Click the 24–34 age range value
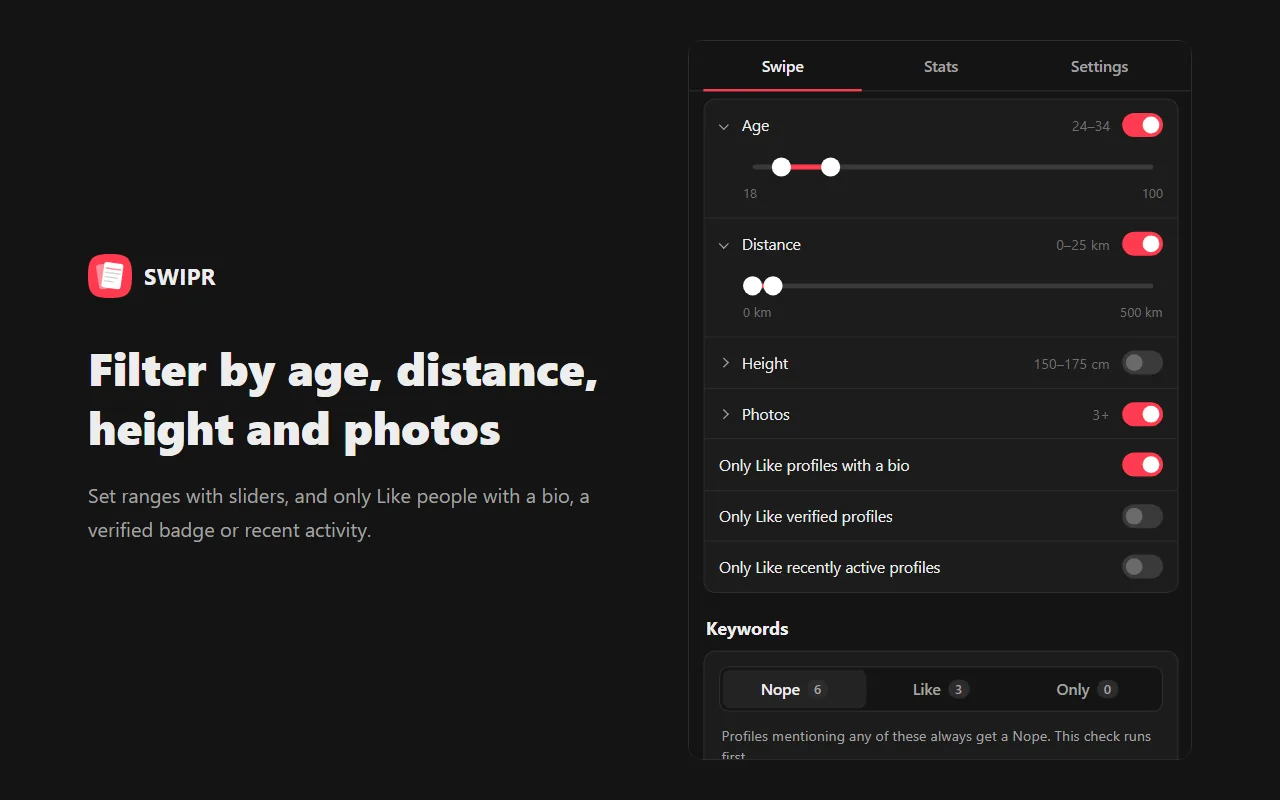The width and height of the screenshot is (1280, 800). pyautogui.click(x=1091, y=126)
